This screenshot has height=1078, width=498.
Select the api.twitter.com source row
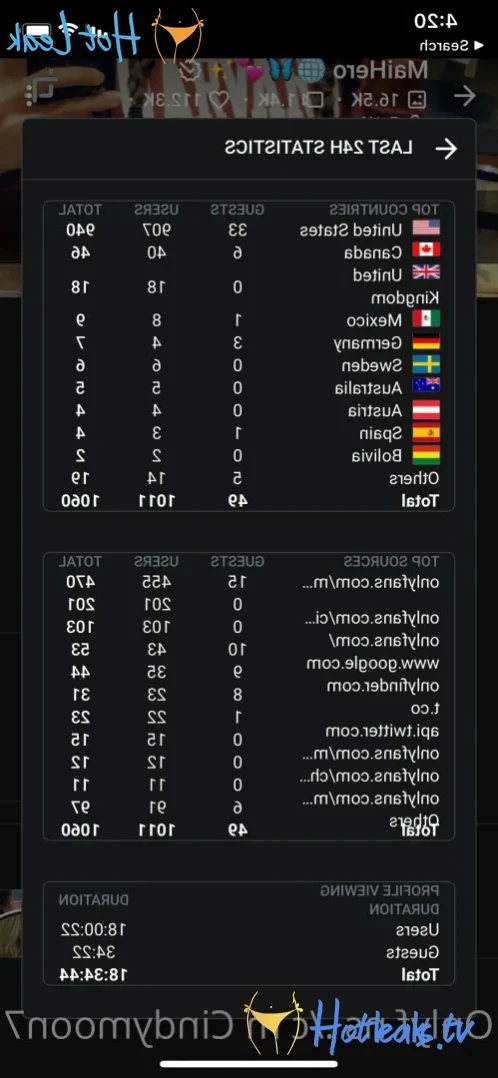point(249,732)
